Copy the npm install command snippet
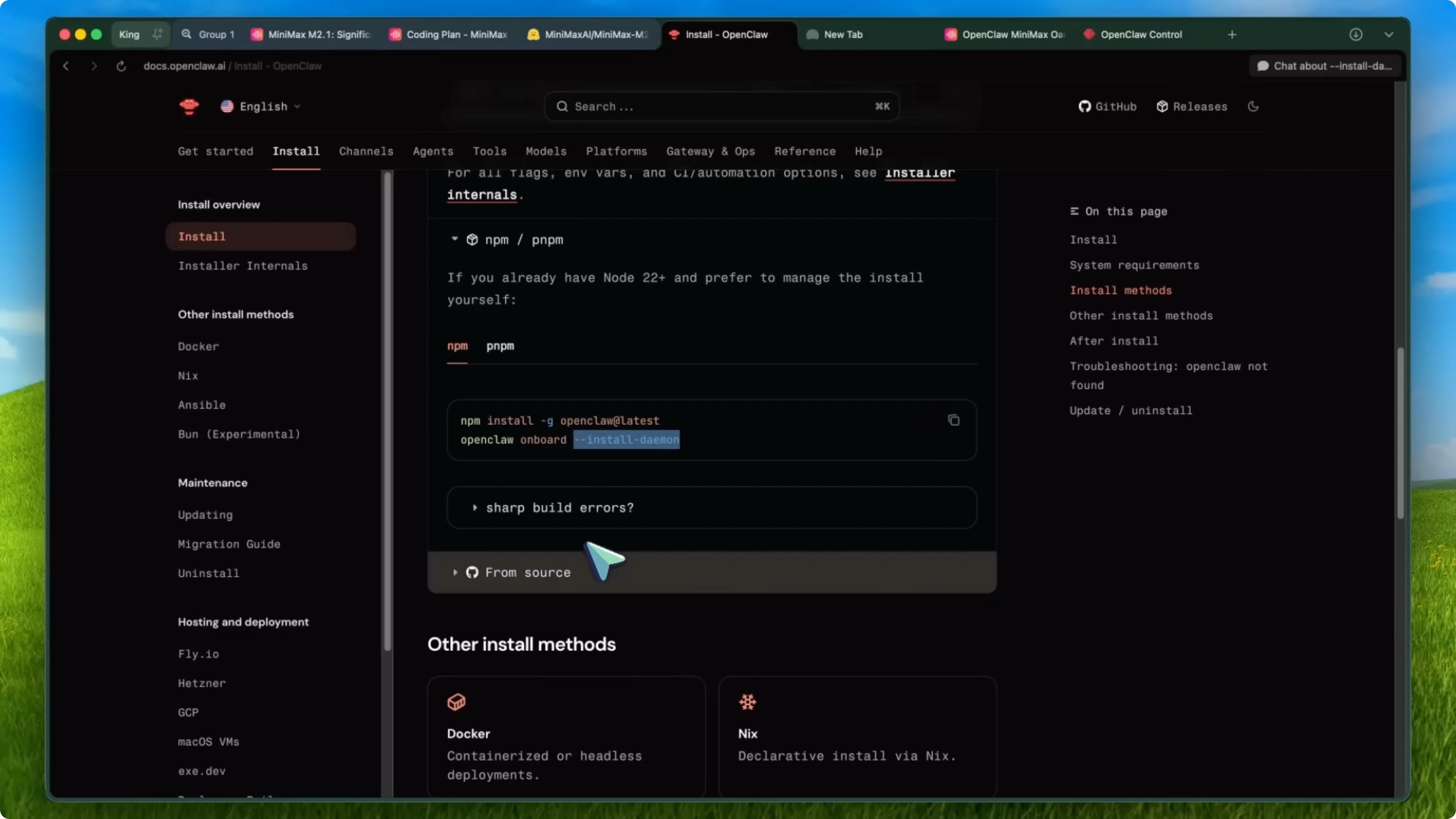Screen dimensions: 1456x819 (954, 420)
